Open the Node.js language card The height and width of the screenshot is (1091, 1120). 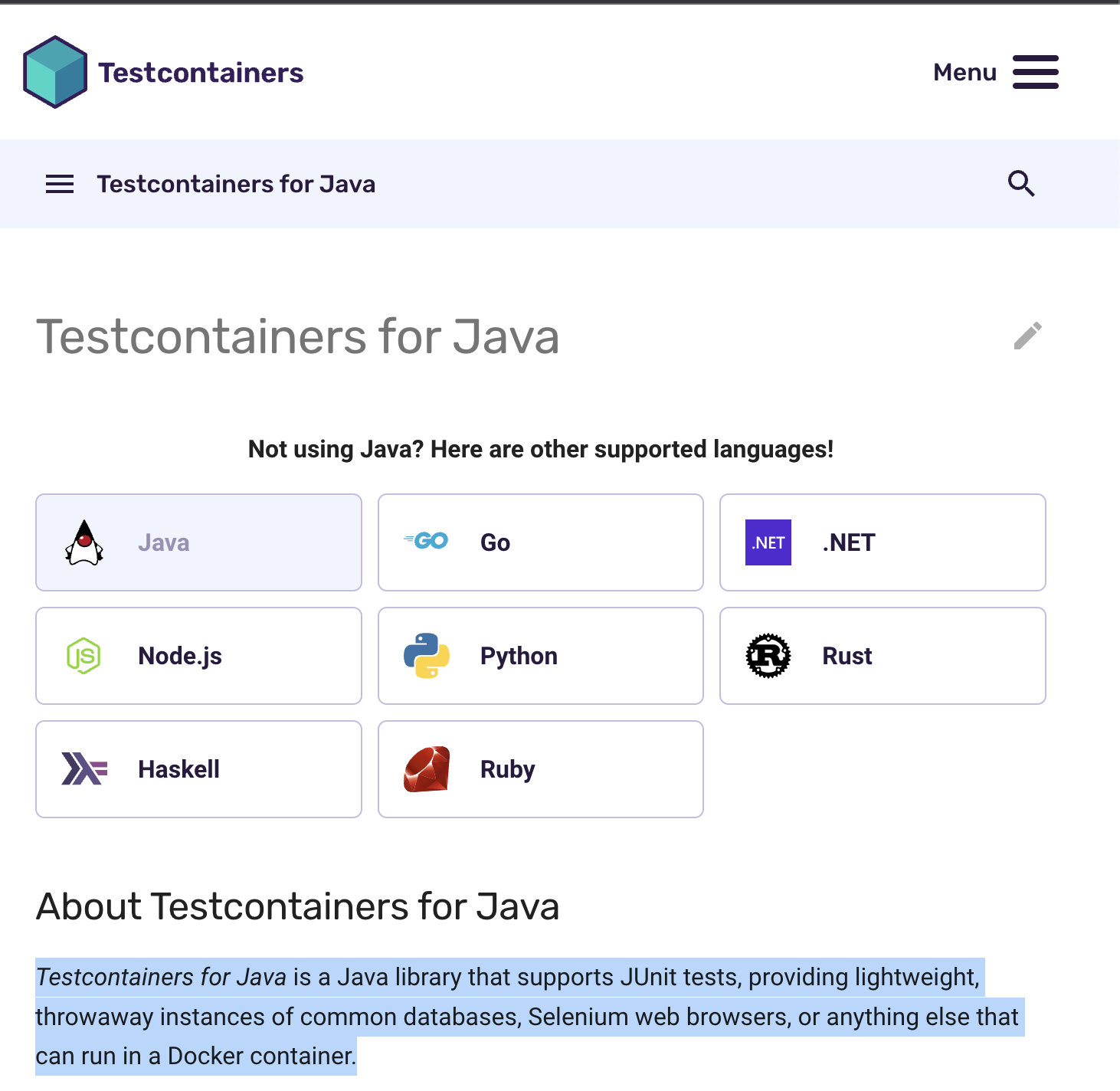[x=198, y=656]
